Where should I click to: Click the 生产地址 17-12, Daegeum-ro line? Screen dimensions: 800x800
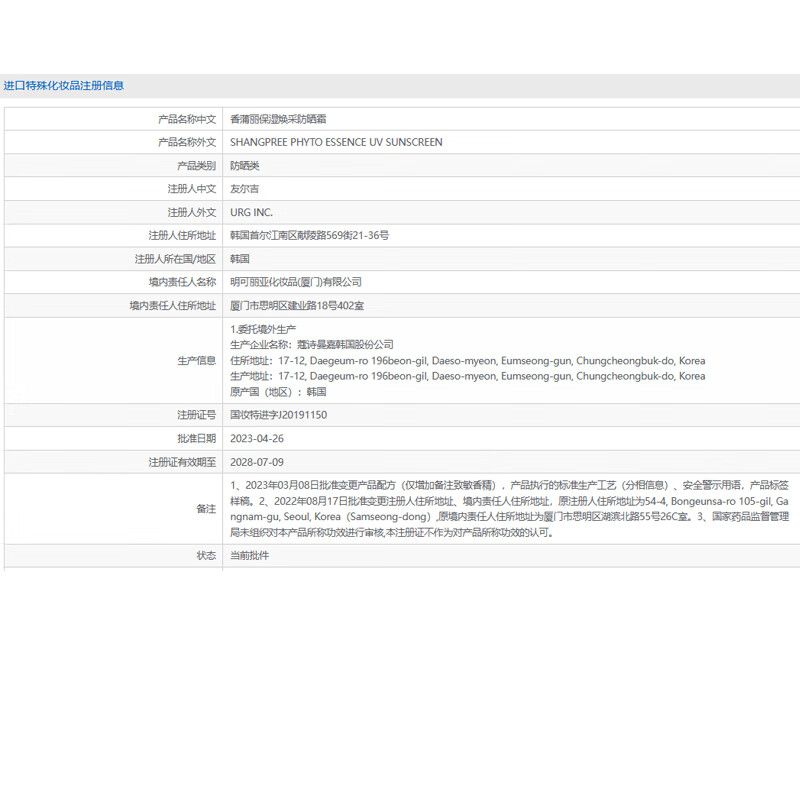pos(468,376)
